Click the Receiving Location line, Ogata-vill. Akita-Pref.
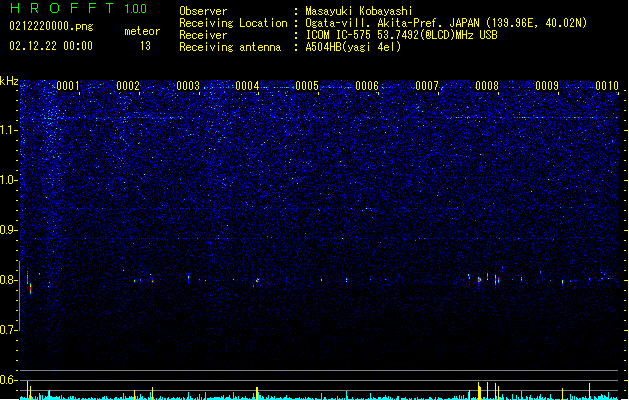This screenshot has height=400, width=629. tap(446, 23)
